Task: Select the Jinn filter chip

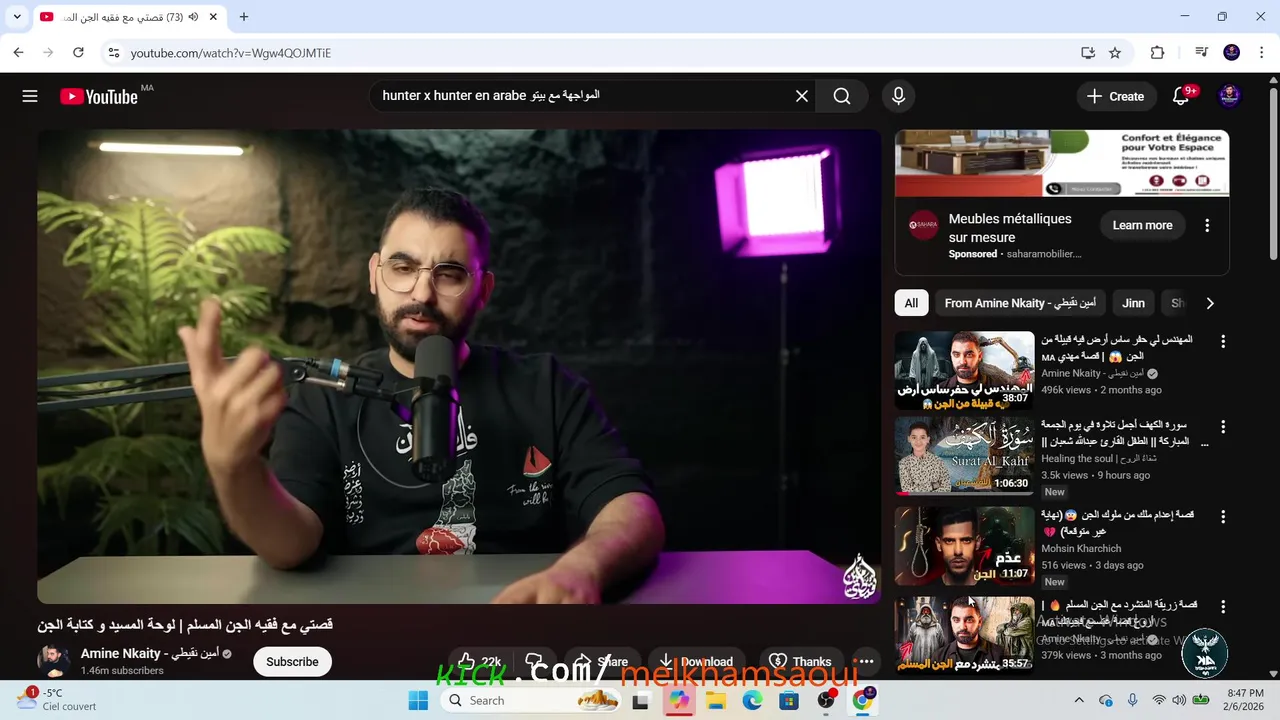Action: click(x=1133, y=303)
